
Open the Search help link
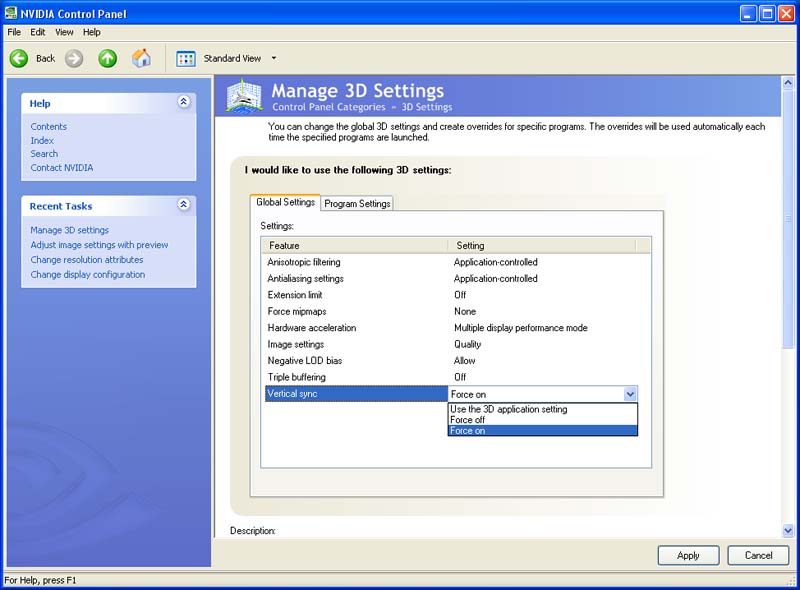click(x=44, y=154)
